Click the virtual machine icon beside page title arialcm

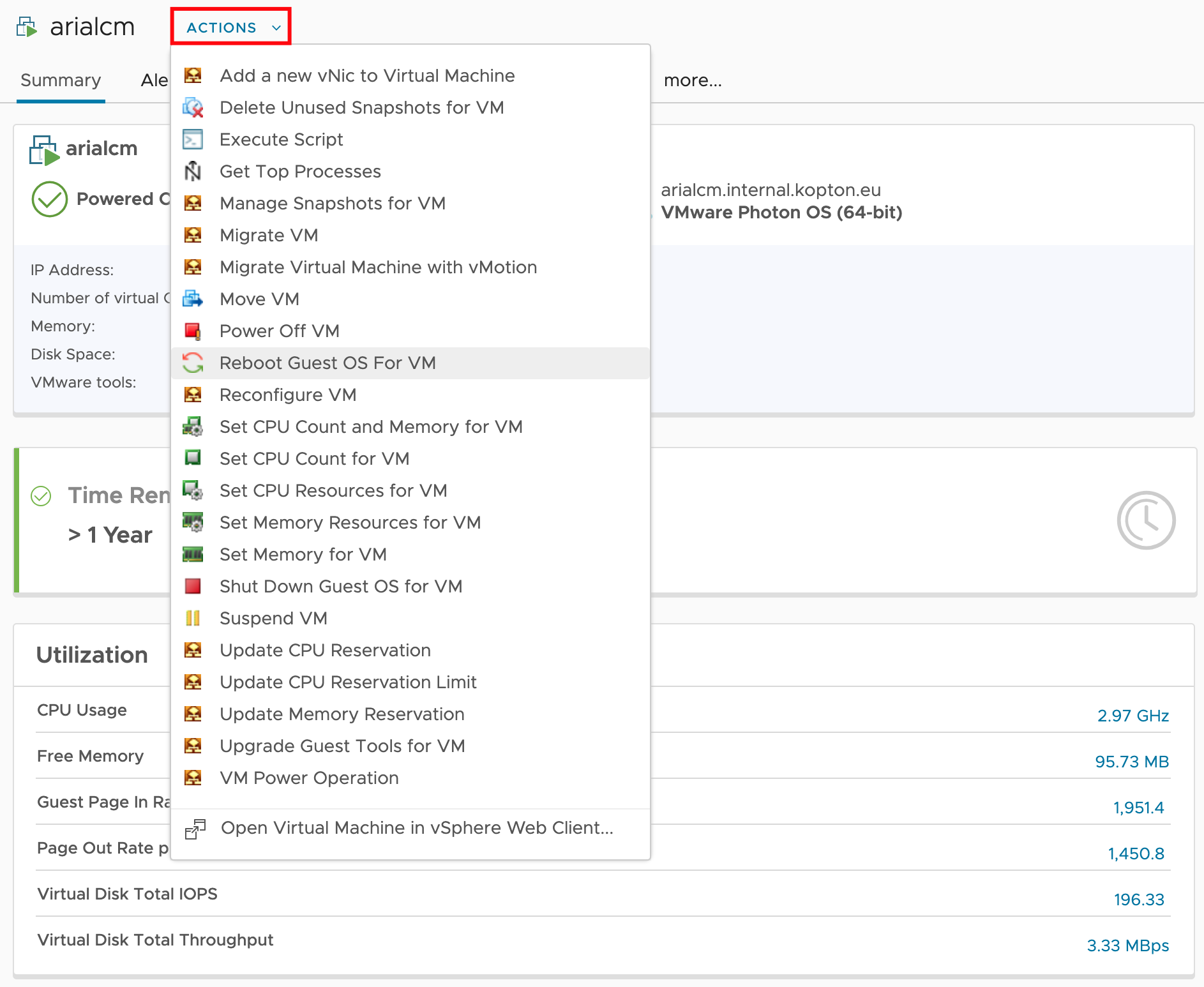point(27,27)
